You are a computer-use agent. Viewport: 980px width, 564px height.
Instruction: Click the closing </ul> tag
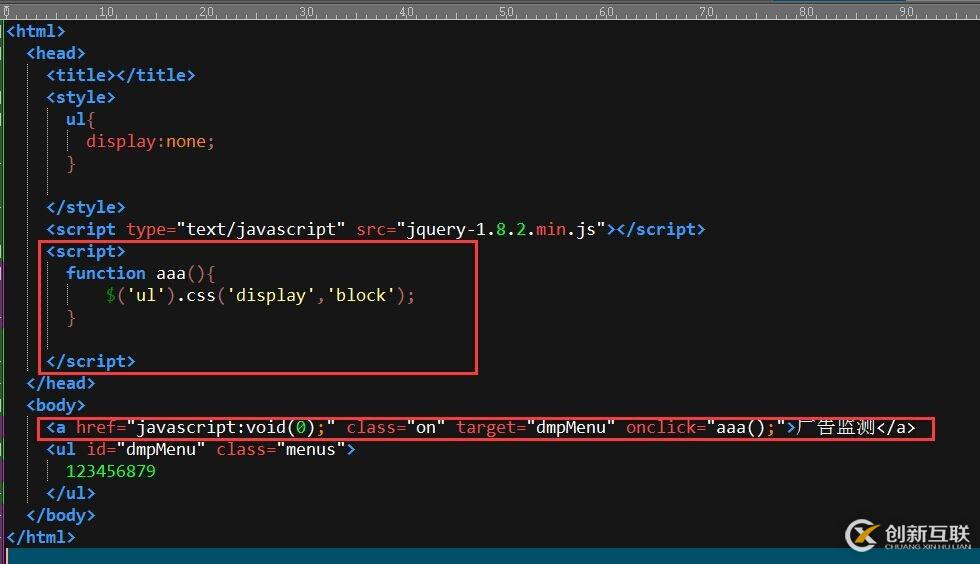coord(71,493)
